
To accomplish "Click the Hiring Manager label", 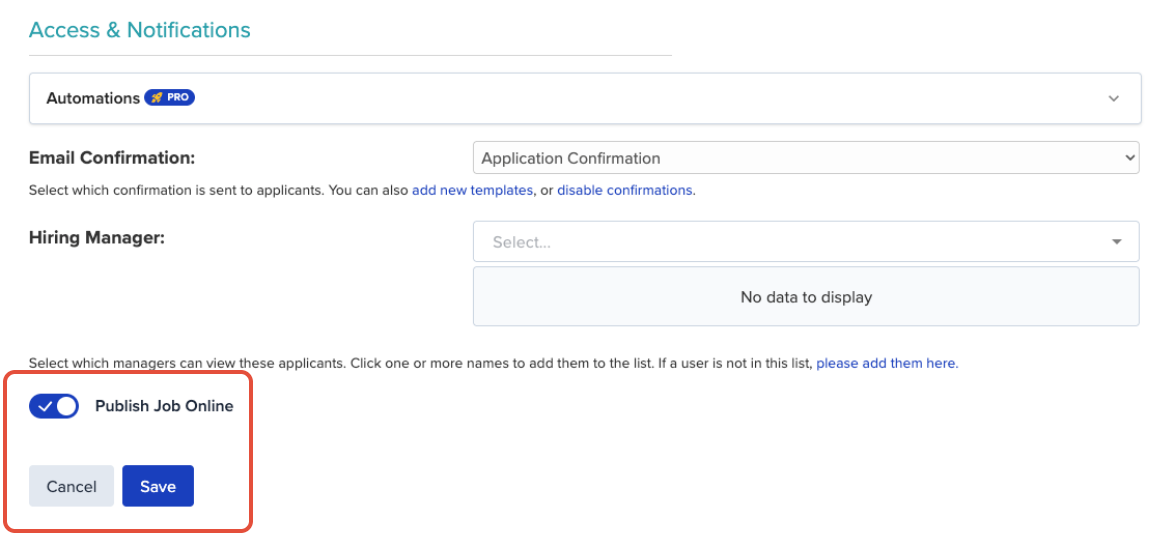I will [97, 238].
